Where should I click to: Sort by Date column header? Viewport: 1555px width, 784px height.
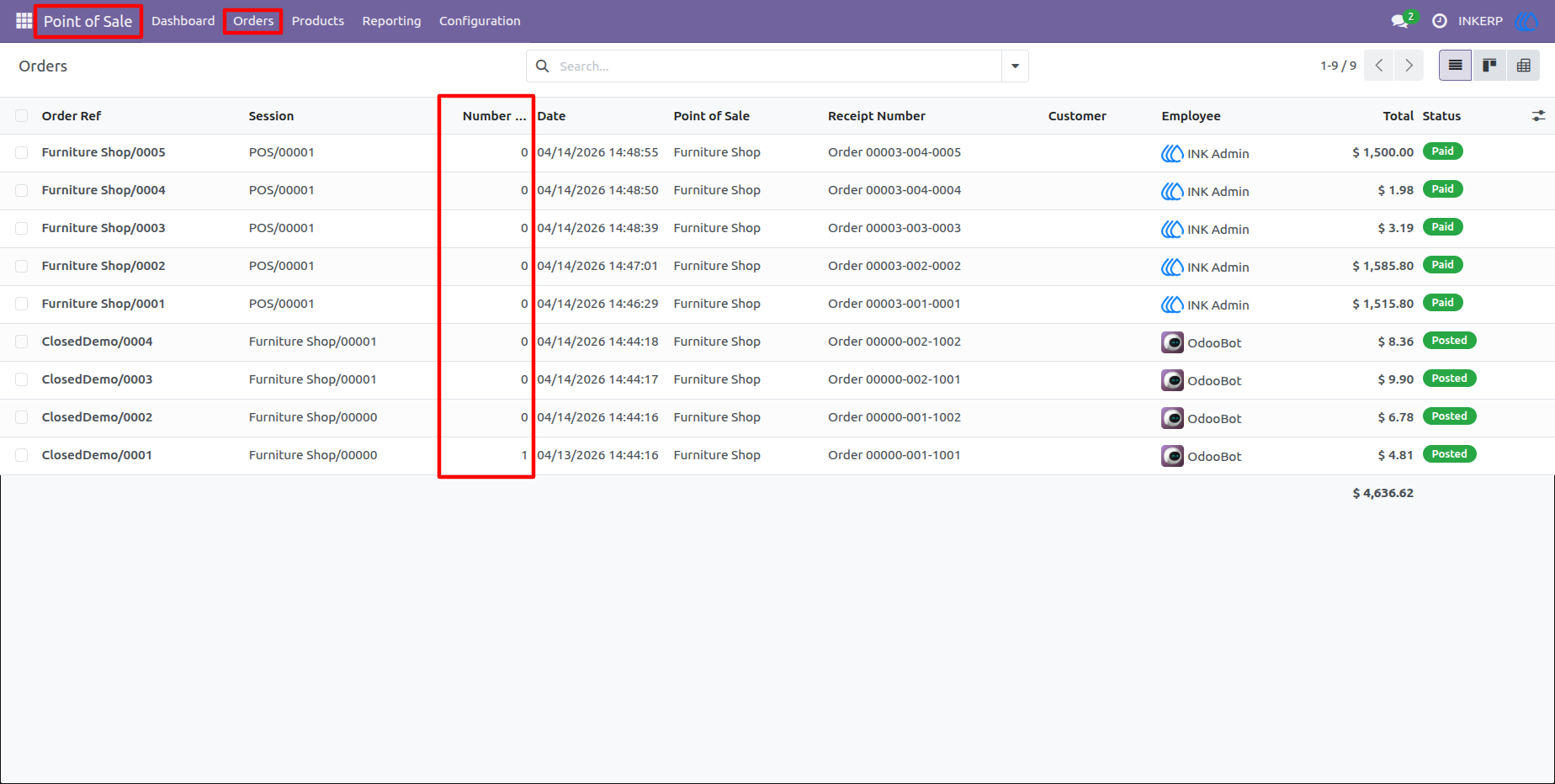552,116
